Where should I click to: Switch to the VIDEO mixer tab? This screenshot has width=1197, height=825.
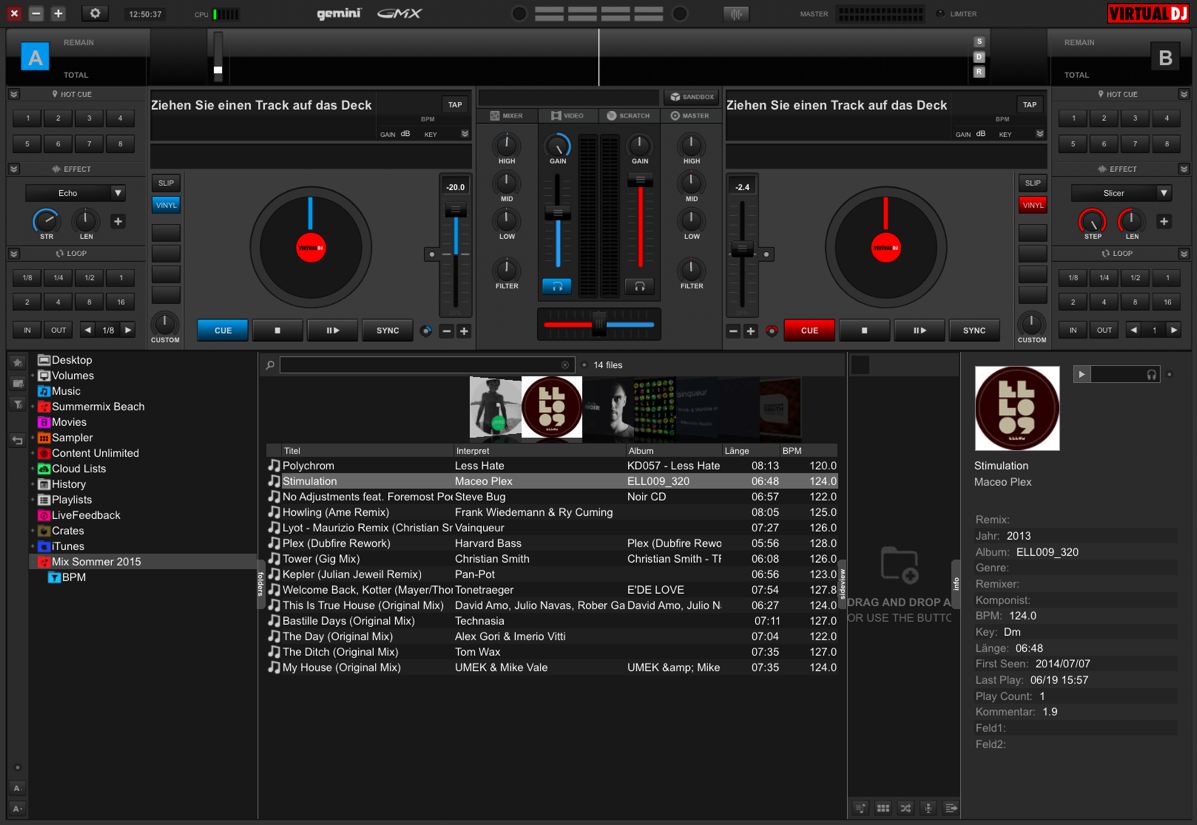(566, 116)
